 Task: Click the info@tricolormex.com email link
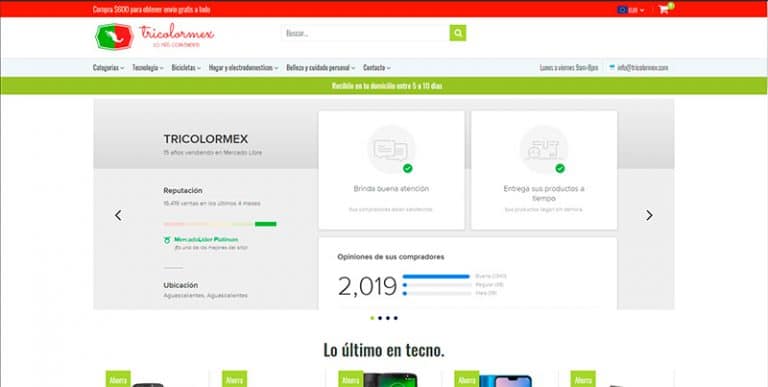643,68
